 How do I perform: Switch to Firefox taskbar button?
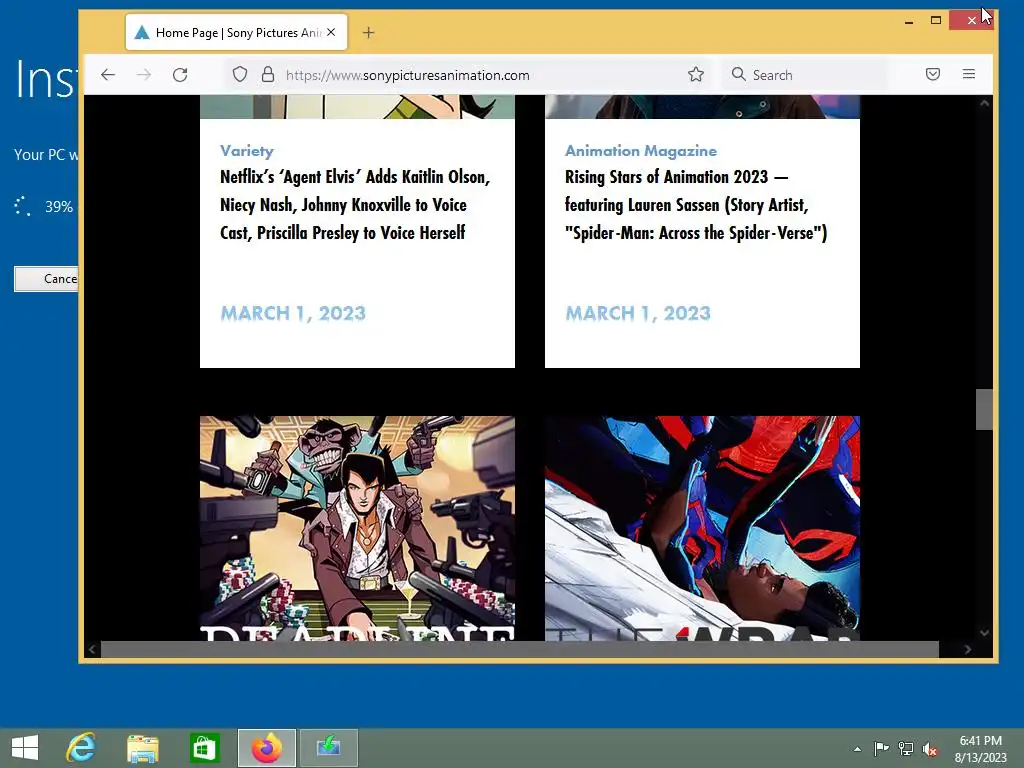click(x=266, y=748)
